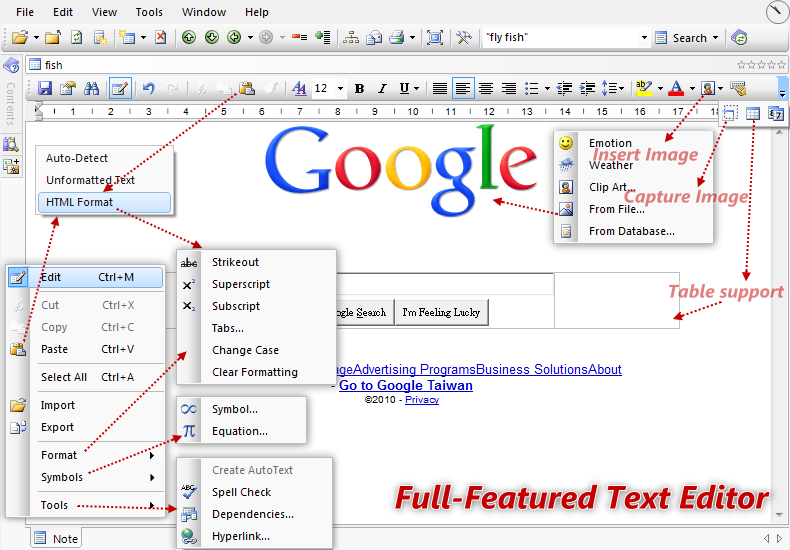Toggle the Edit mode toolbar button

click(120, 89)
